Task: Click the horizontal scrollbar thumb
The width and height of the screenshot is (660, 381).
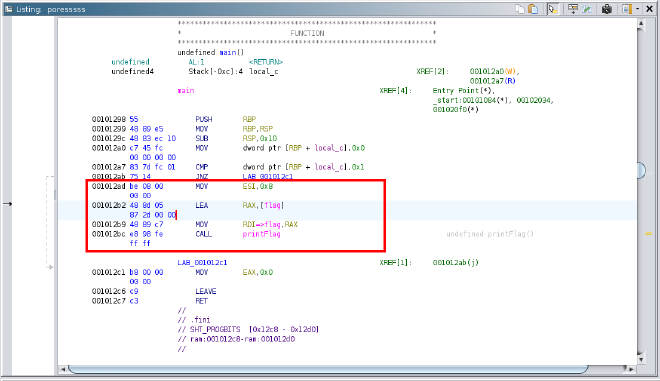Action: pyautogui.click(x=327, y=369)
